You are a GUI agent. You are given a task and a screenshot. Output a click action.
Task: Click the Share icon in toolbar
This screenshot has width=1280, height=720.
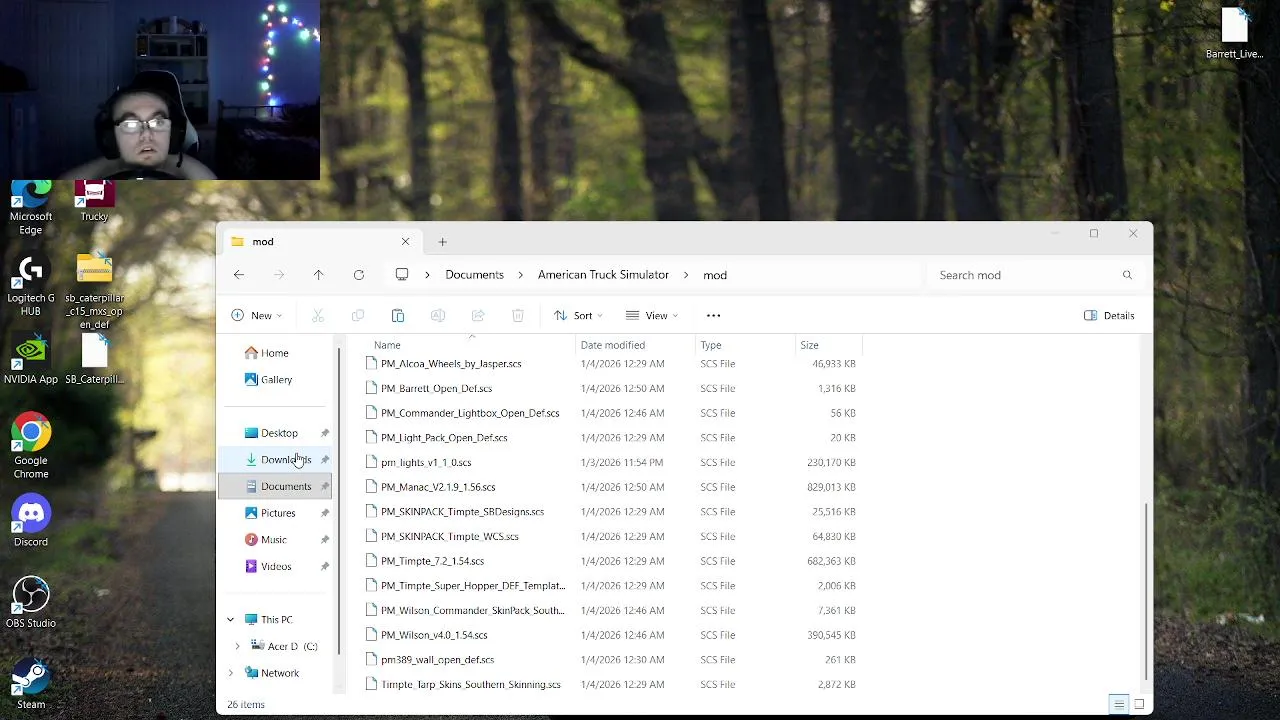[x=478, y=316]
